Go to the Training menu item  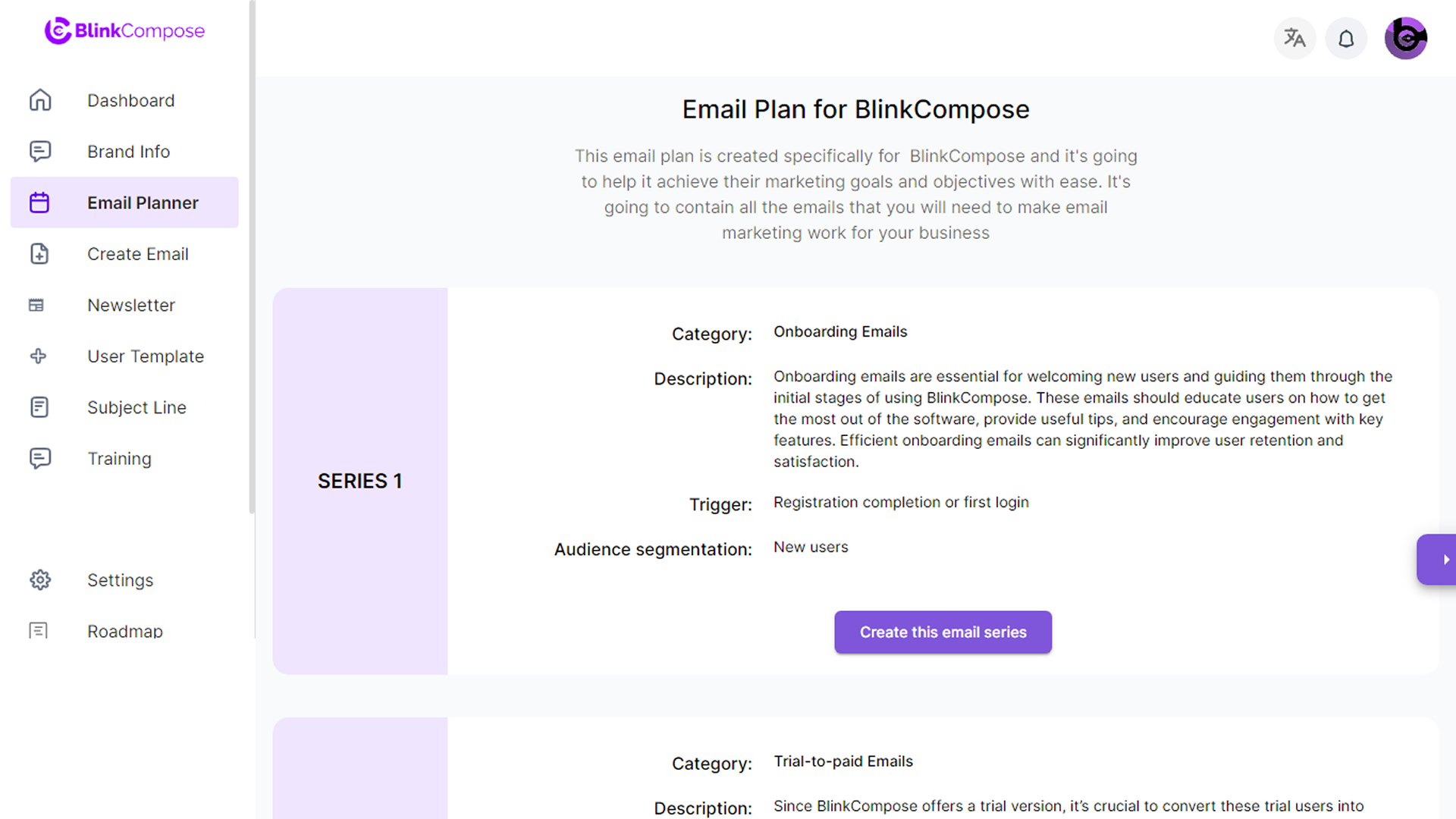tap(119, 459)
